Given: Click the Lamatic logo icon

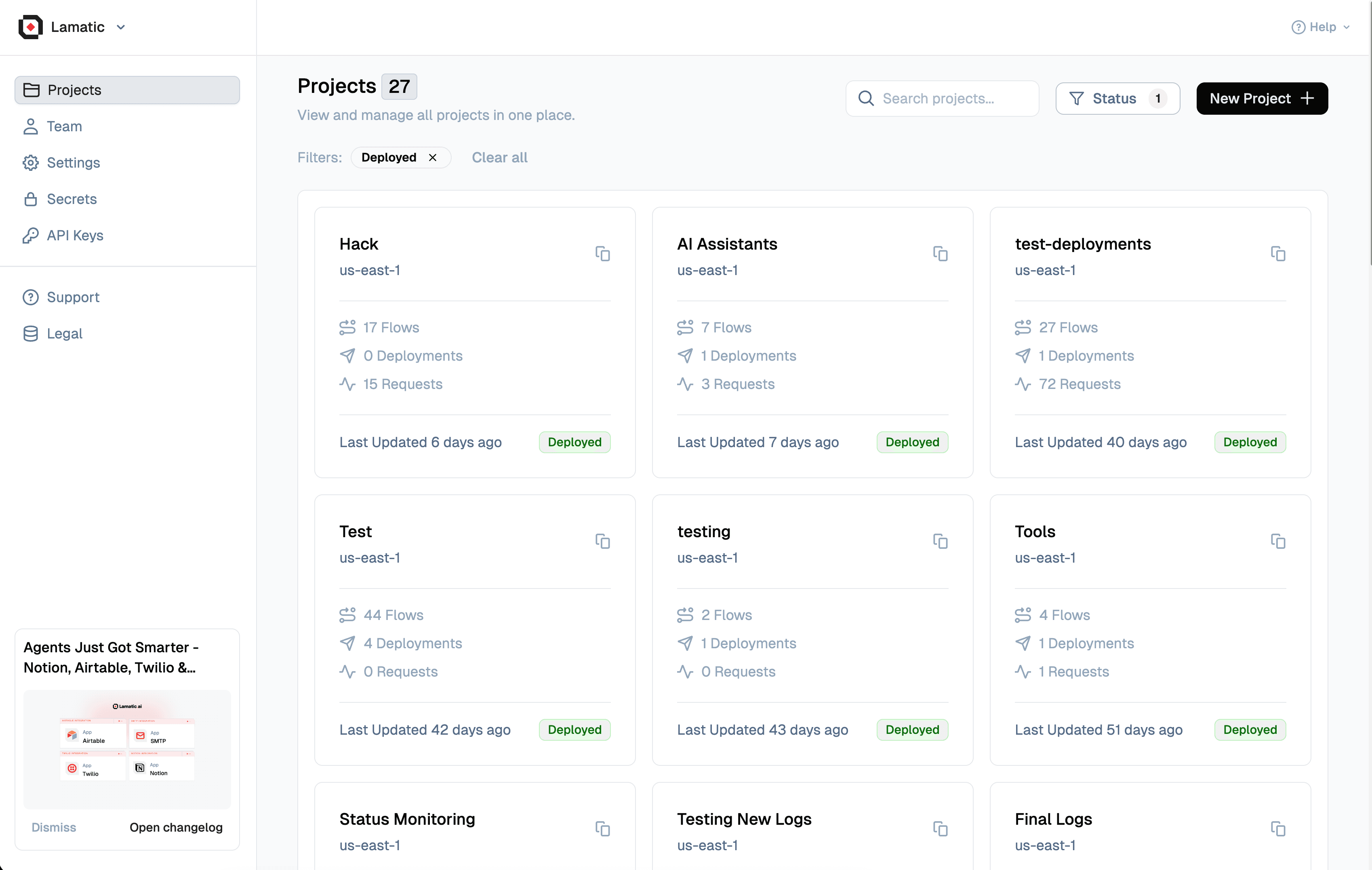Looking at the screenshot, I should click(31, 27).
